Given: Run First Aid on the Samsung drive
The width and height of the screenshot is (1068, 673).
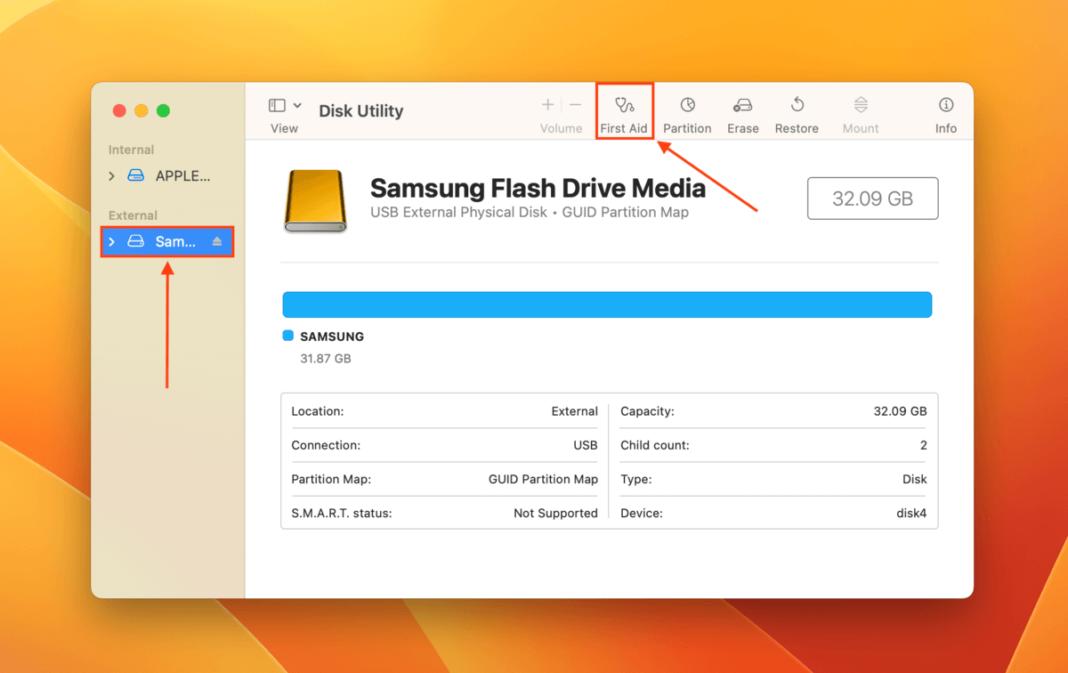Looking at the screenshot, I should pyautogui.click(x=624, y=110).
